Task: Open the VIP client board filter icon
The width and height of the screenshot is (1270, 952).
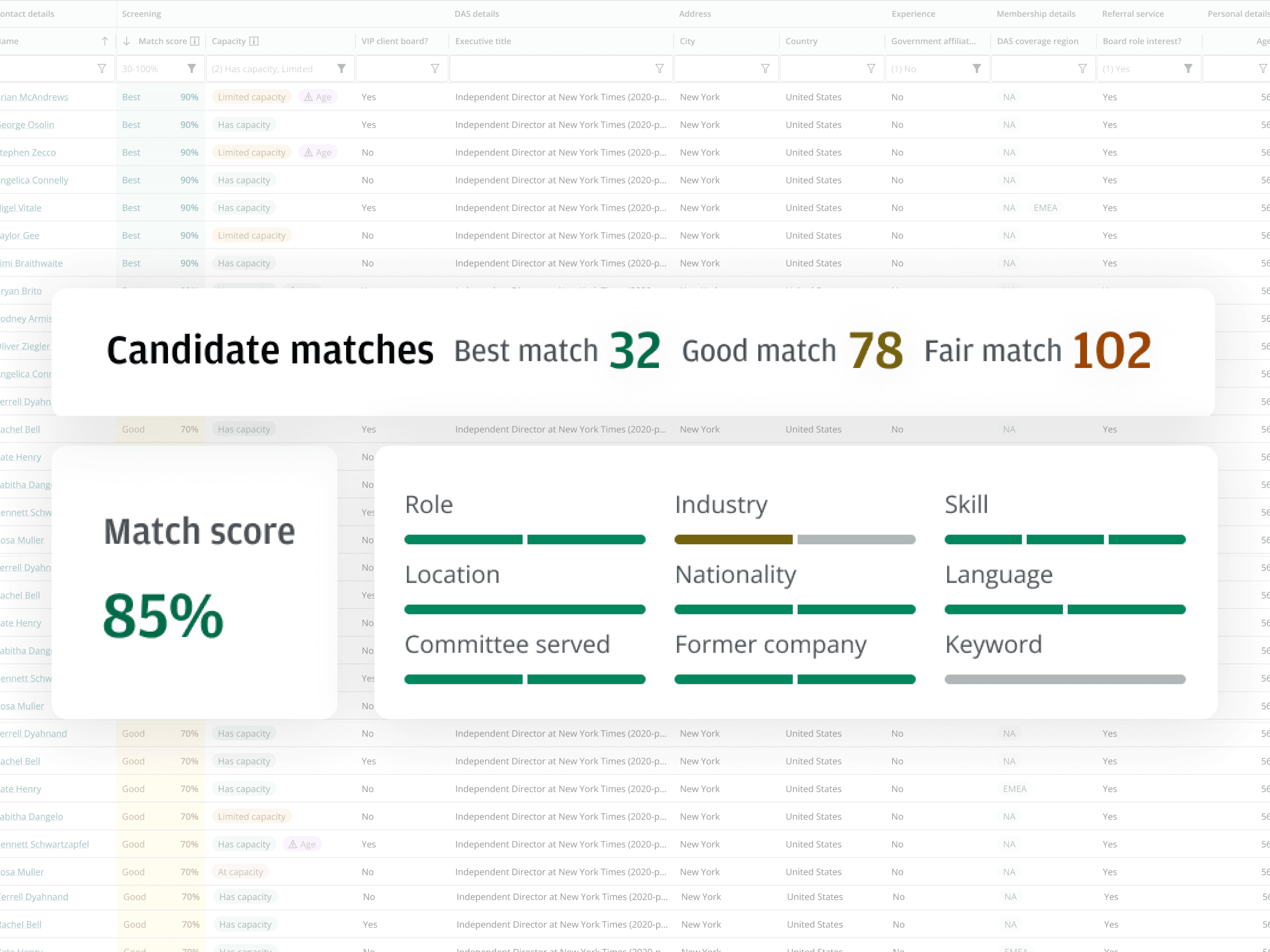Action: (x=435, y=69)
